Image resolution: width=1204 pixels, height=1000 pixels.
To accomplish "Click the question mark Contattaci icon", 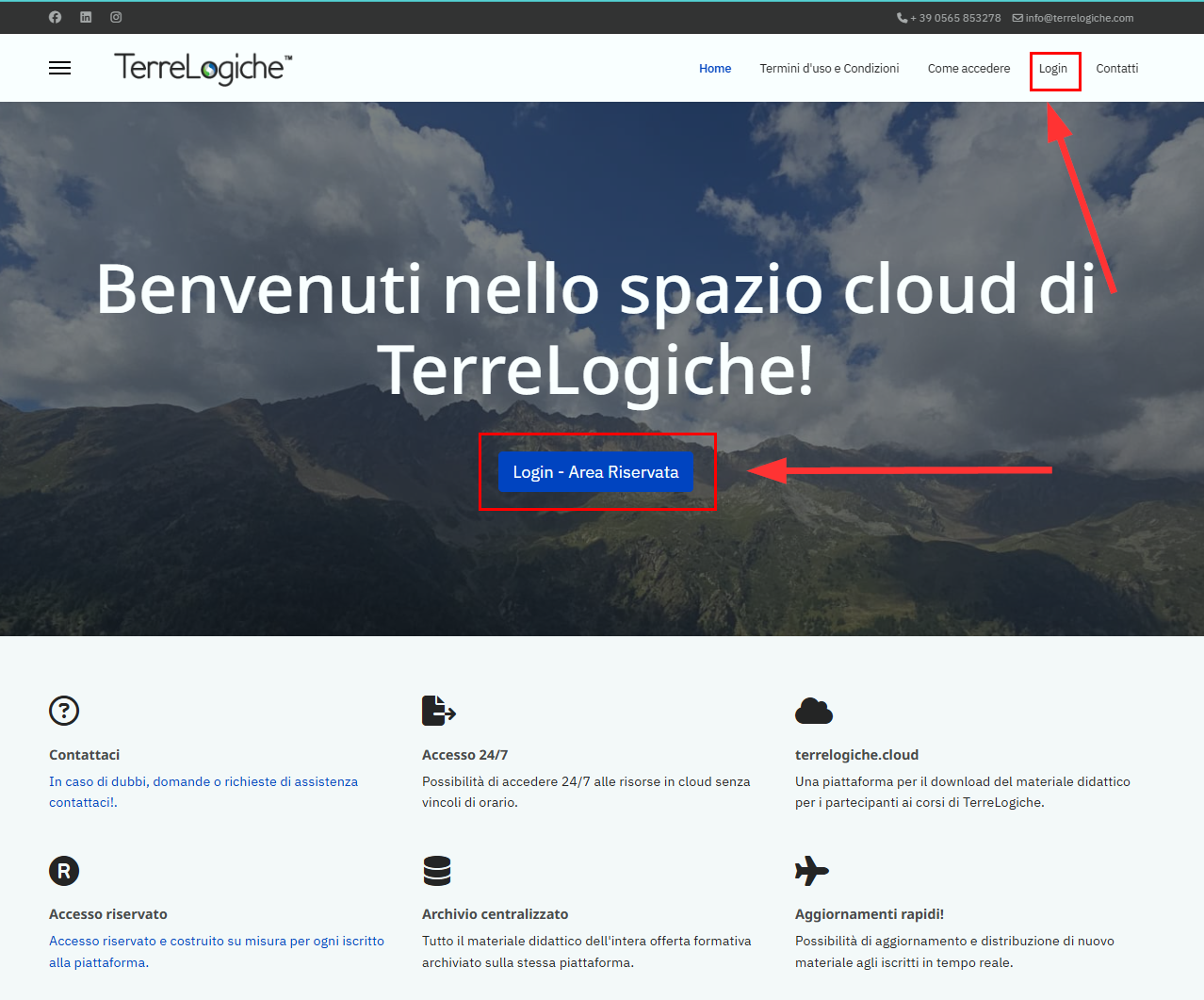I will point(64,711).
